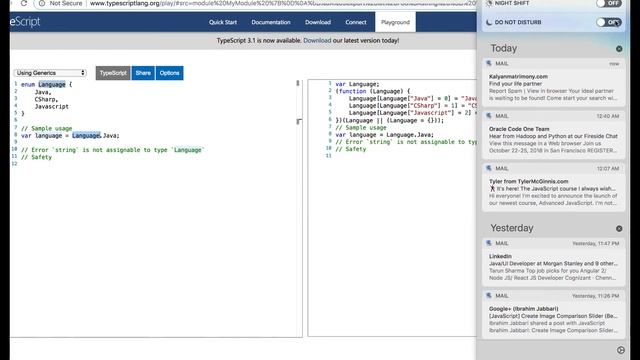Open the Quick Start menu item

[x=223, y=22]
